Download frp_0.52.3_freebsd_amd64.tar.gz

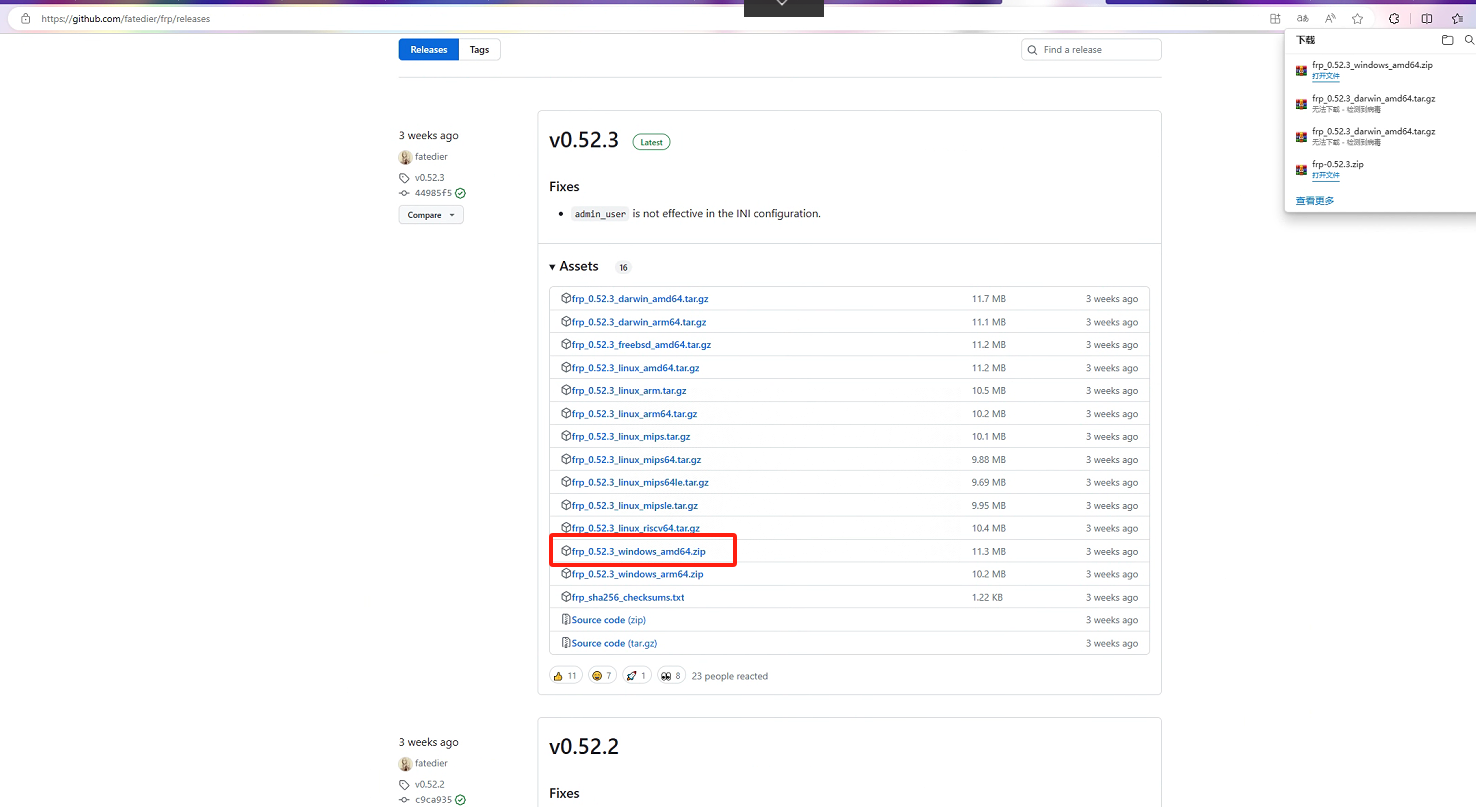[641, 345]
